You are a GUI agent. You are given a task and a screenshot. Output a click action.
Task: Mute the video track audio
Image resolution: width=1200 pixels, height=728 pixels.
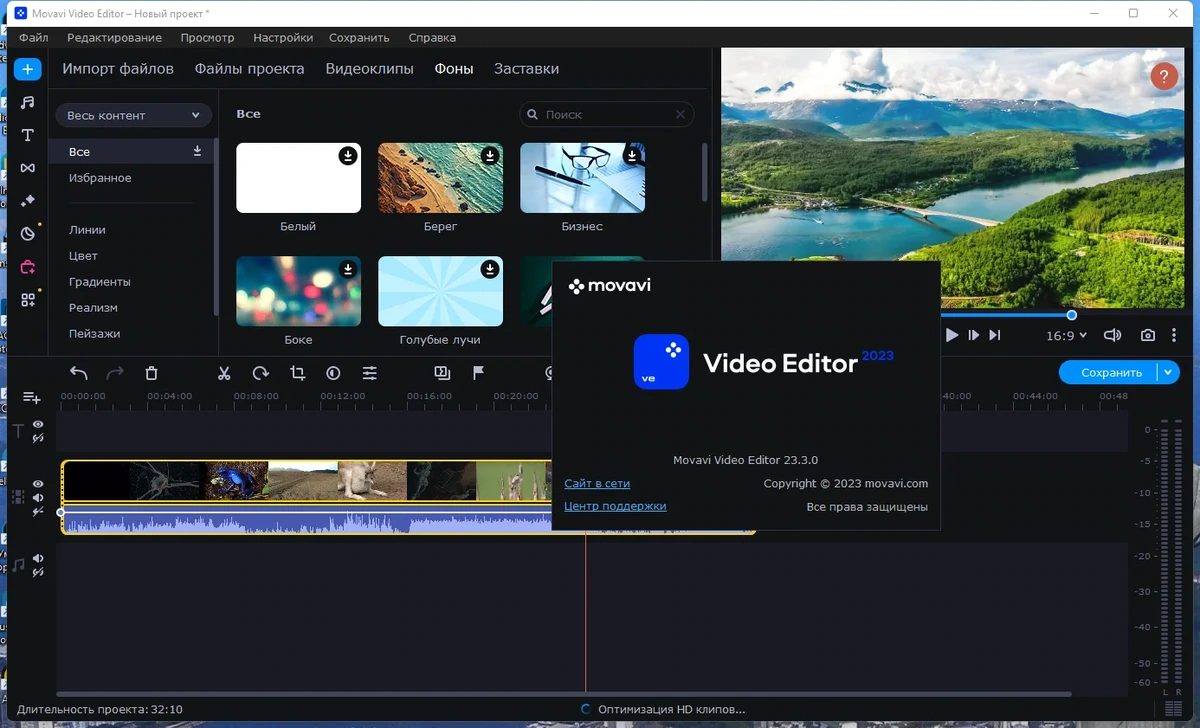(x=38, y=498)
